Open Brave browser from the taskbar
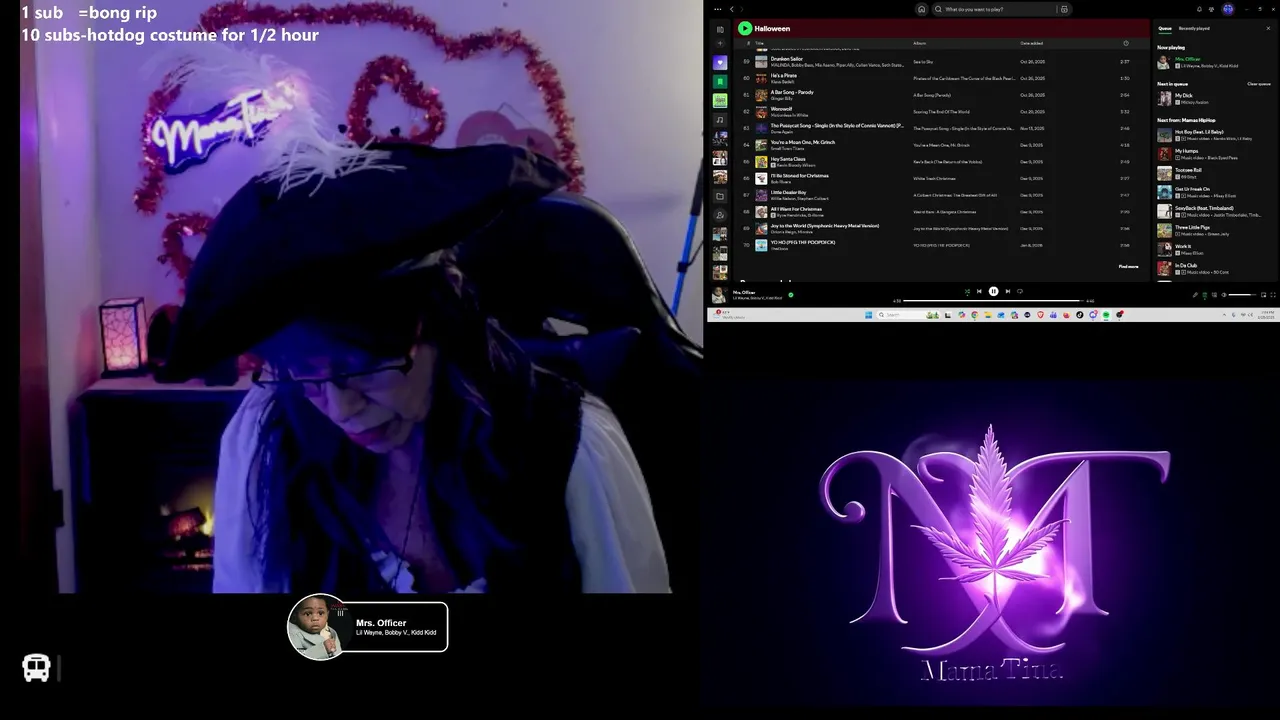The image size is (1280, 720). pos(1040,315)
